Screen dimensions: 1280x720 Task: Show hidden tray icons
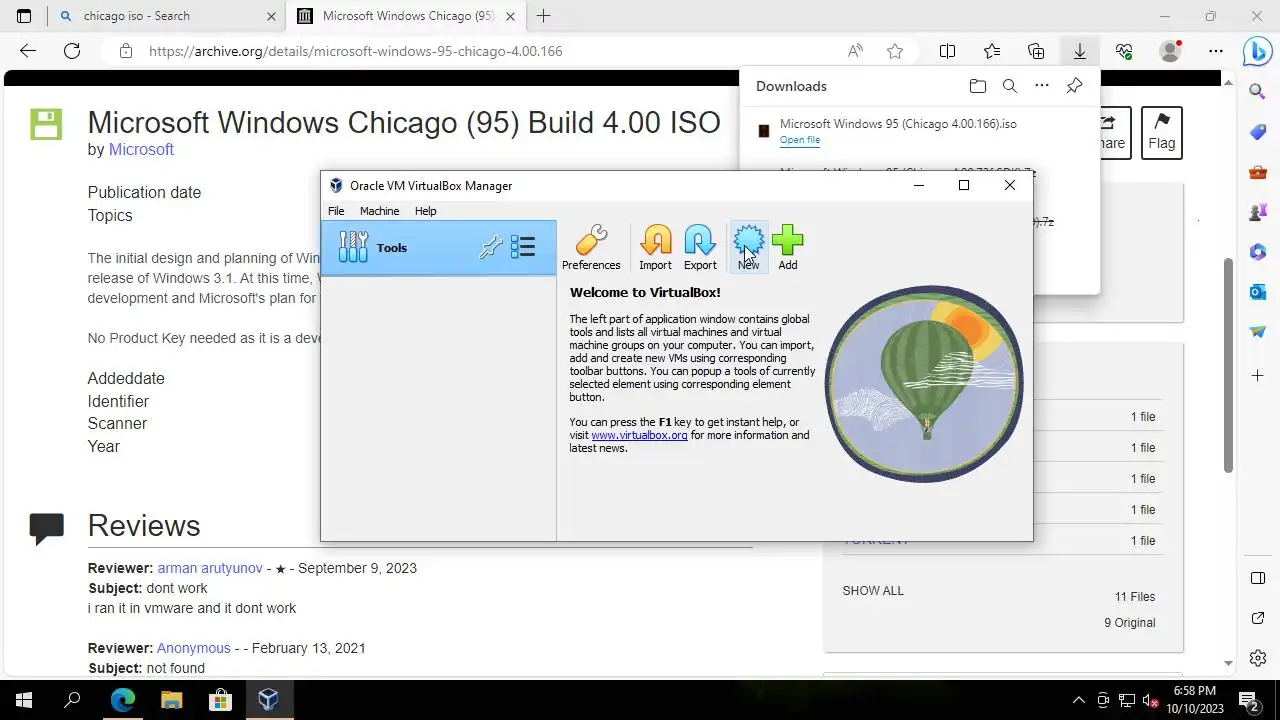[x=1078, y=700]
